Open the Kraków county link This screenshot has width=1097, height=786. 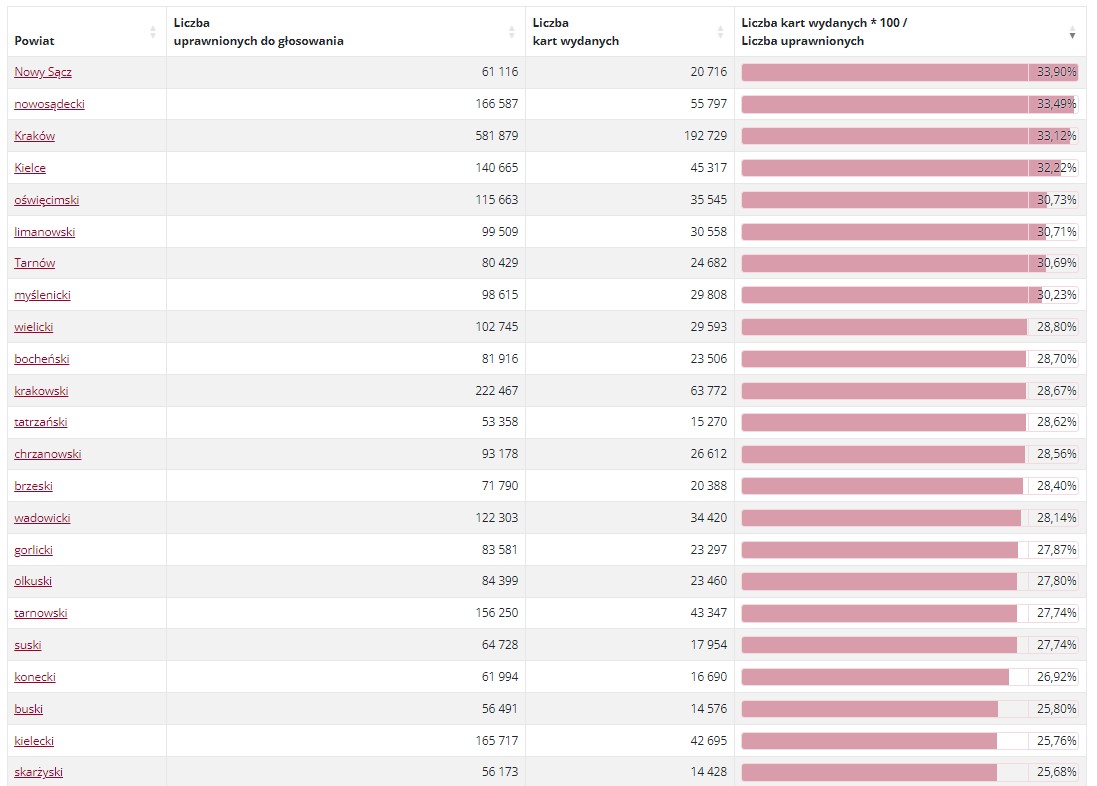(34, 136)
